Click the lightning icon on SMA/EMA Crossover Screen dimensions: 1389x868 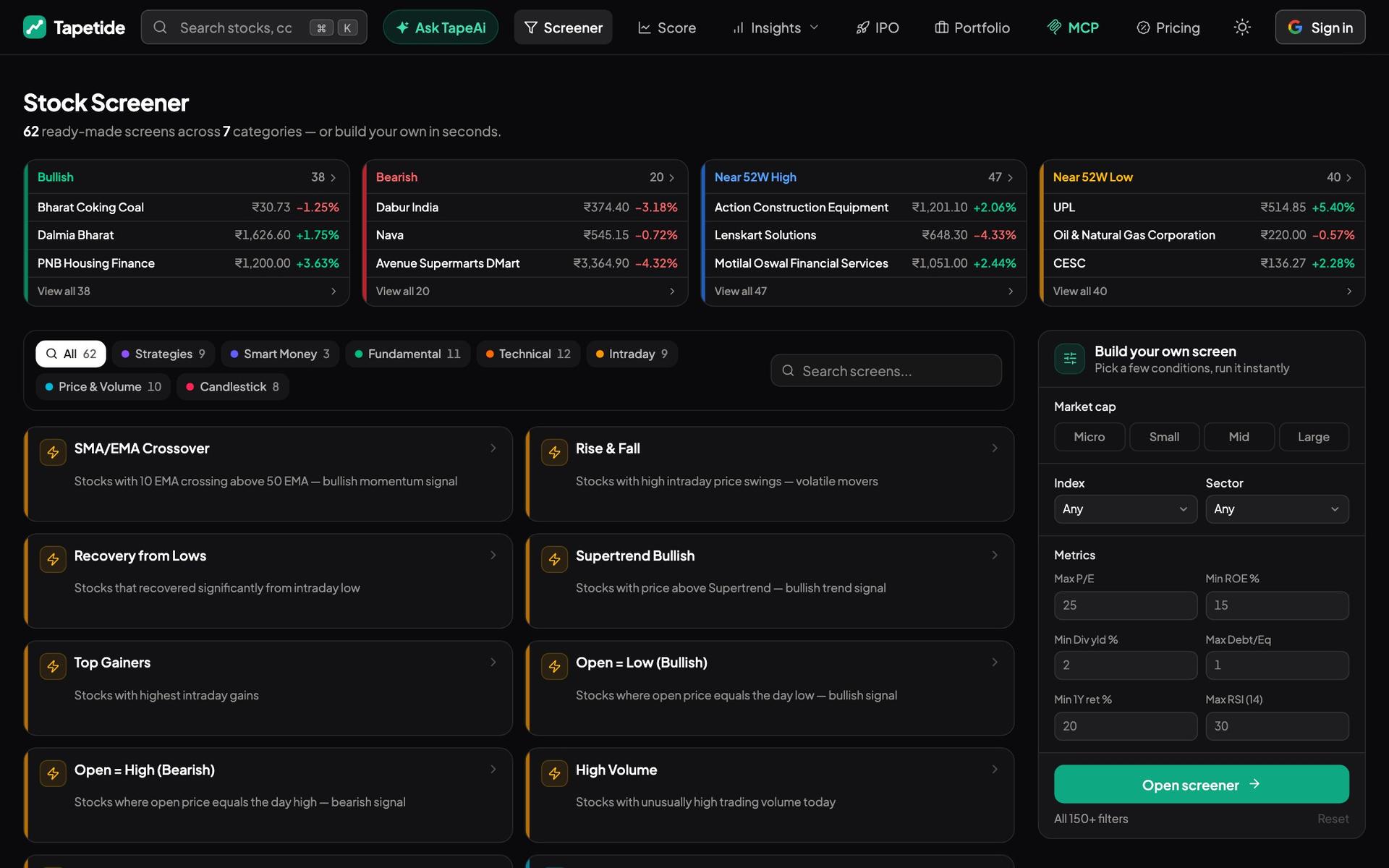click(x=53, y=452)
